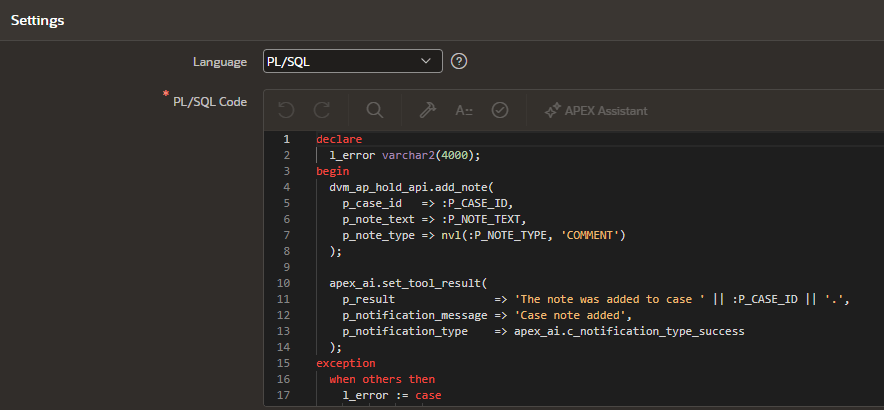Image resolution: width=884 pixels, height=410 pixels.
Task: Click the Settings section heading
Action: pos(38,21)
